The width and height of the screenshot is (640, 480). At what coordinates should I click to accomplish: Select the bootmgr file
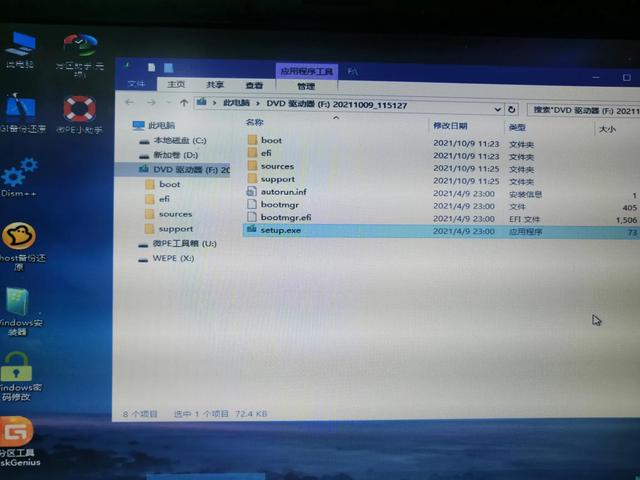(273, 204)
